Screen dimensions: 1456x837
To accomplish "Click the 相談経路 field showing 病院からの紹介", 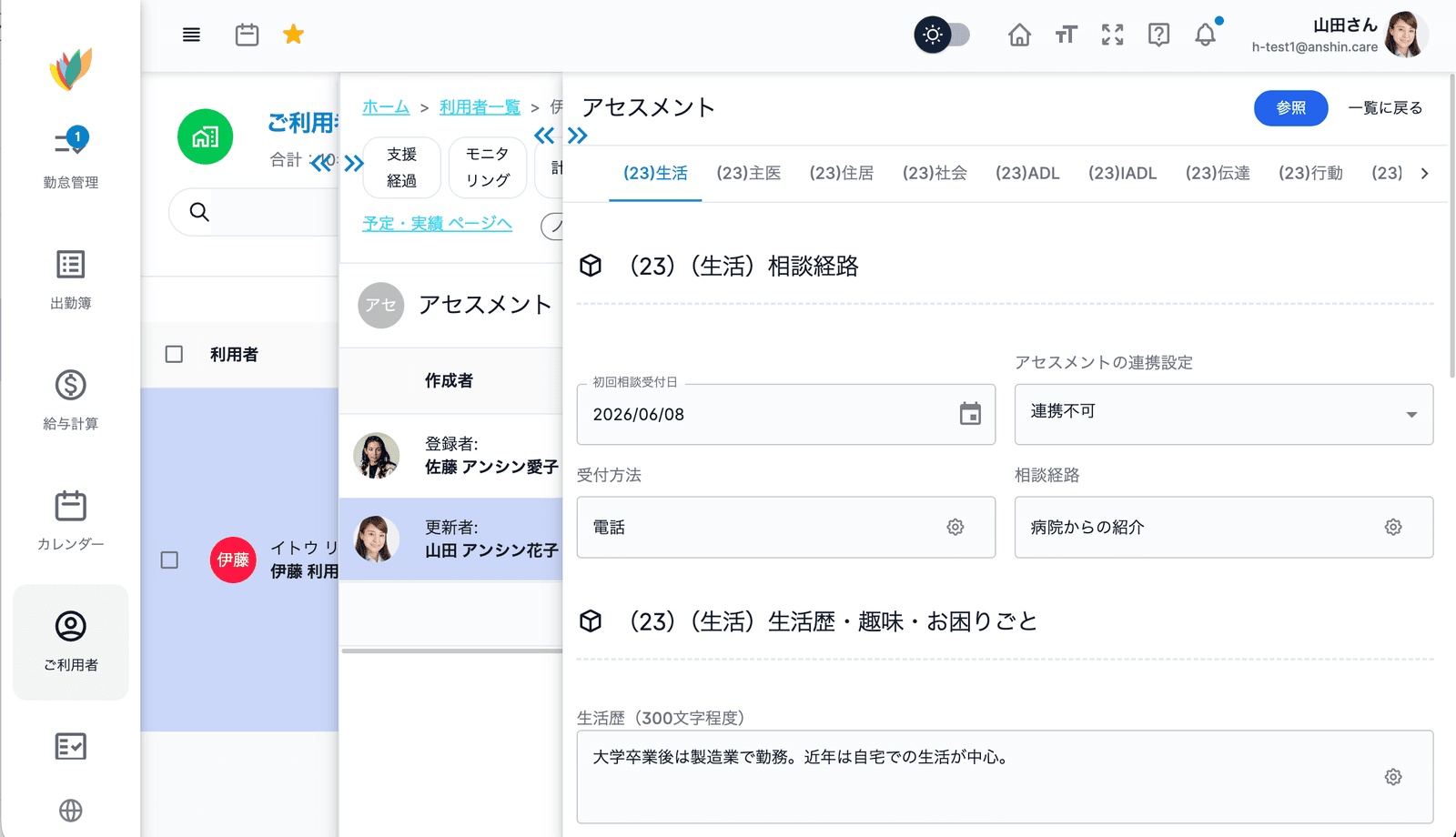I will [x=1224, y=527].
